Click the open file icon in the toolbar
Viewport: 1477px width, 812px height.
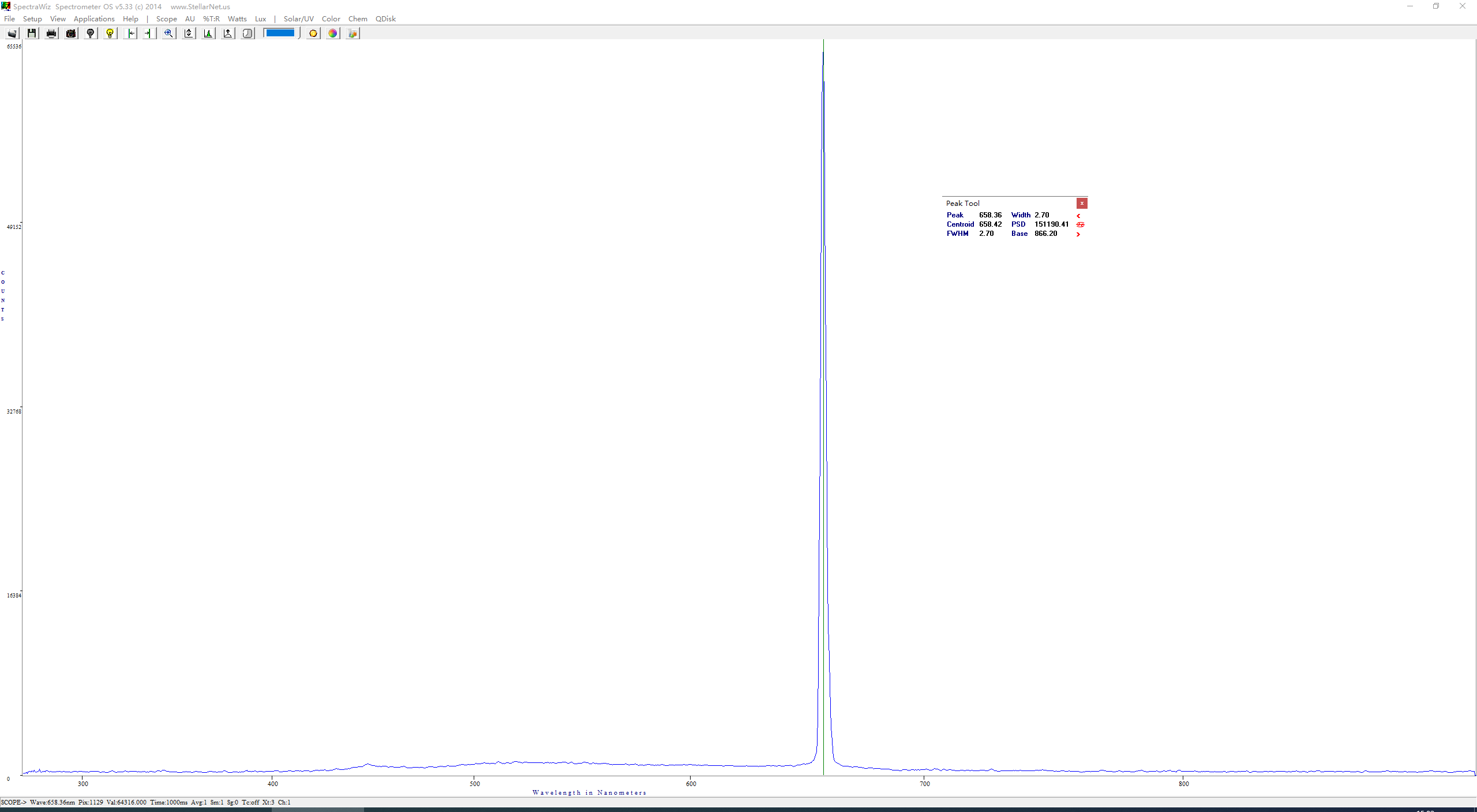pos(12,33)
